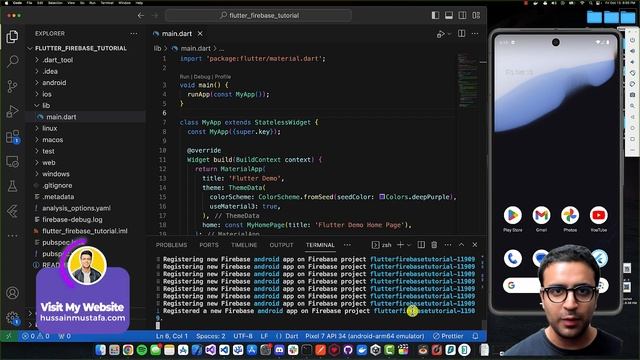The width and height of the screenshot is (640, 360).
Task: Split the editor right
Action: 462,33
